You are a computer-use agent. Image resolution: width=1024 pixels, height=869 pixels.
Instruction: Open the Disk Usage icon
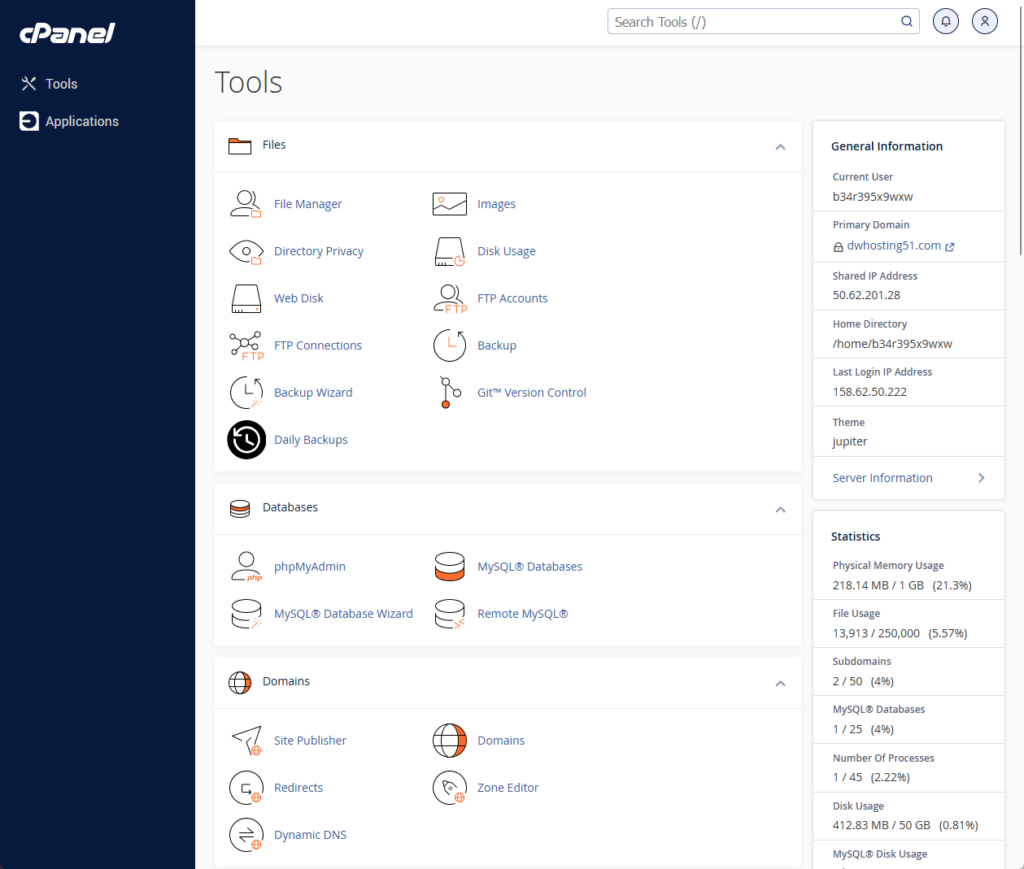449,251
